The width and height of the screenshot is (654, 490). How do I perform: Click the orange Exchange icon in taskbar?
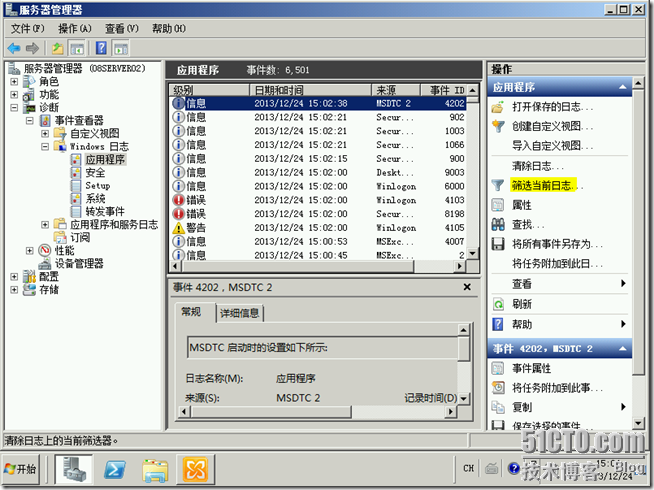pyautogui.click(x=195, y=470)
